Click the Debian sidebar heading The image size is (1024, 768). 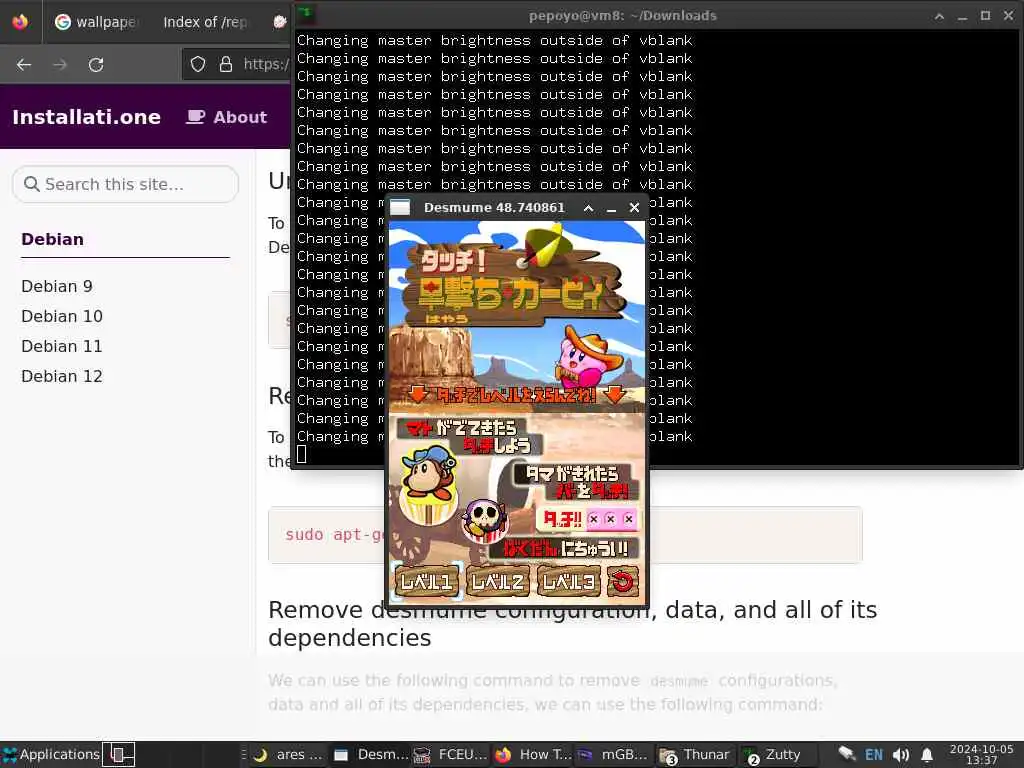(52, 239)
